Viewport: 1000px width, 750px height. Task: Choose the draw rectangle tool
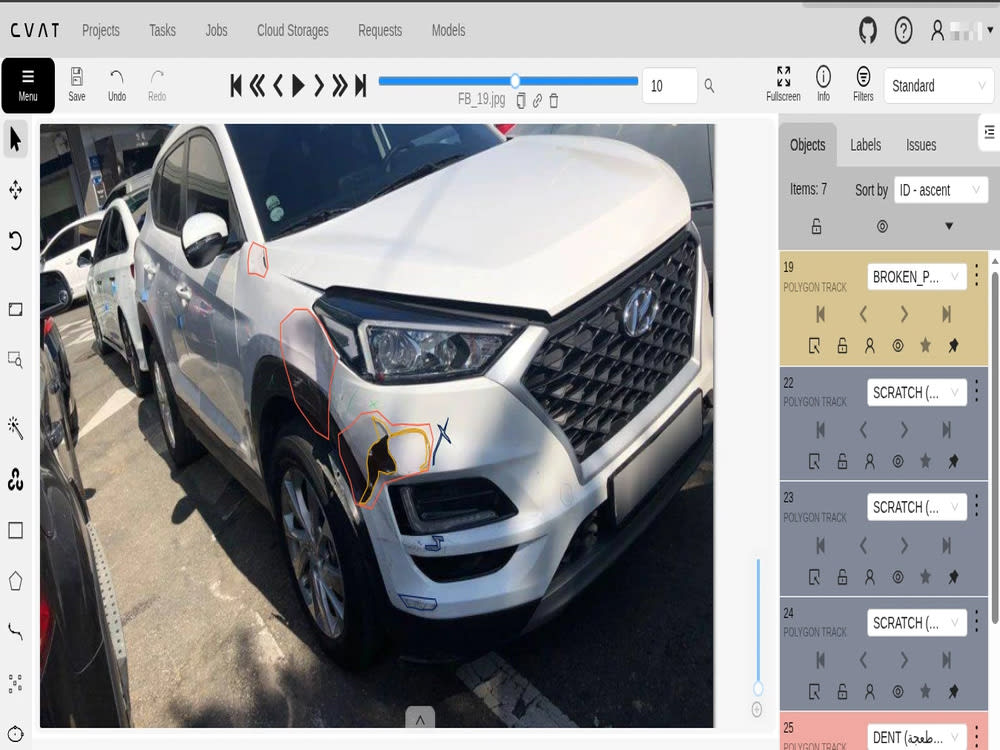(x=15, y=530)
